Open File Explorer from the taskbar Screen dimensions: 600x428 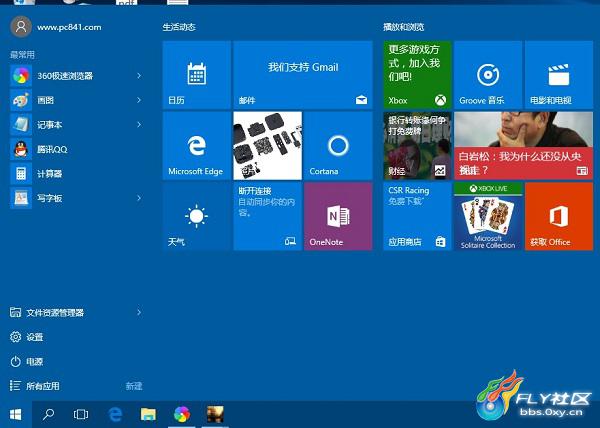pos(148,414)
